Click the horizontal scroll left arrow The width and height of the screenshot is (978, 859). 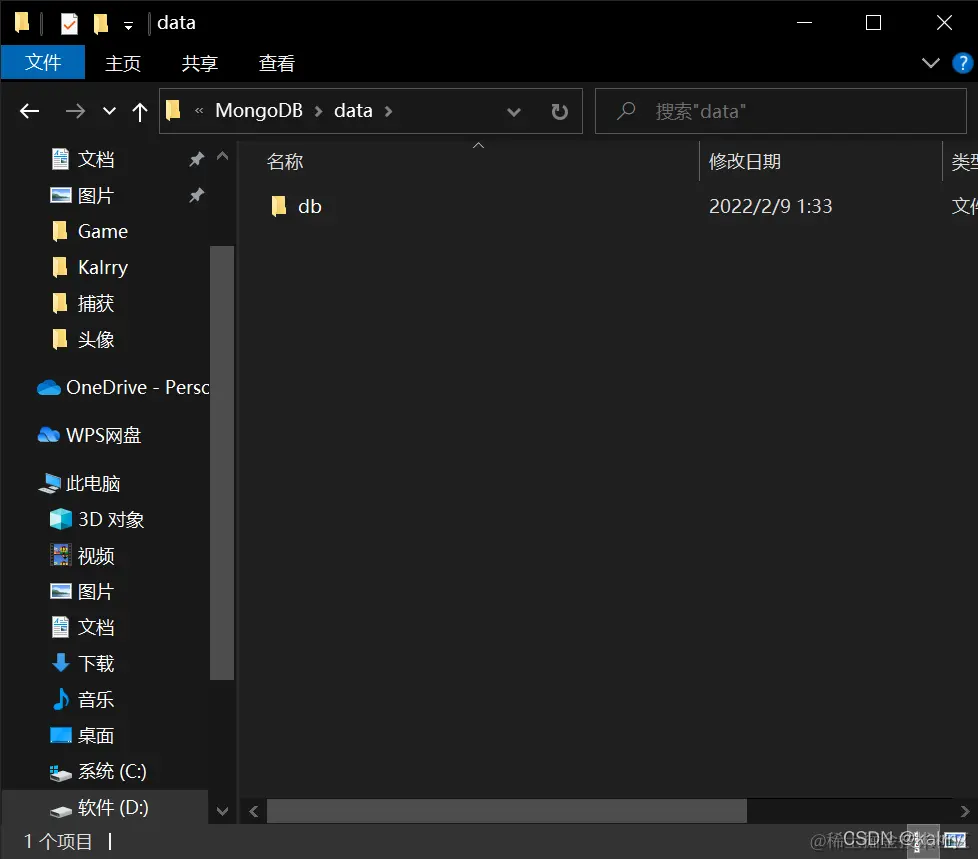254,811
